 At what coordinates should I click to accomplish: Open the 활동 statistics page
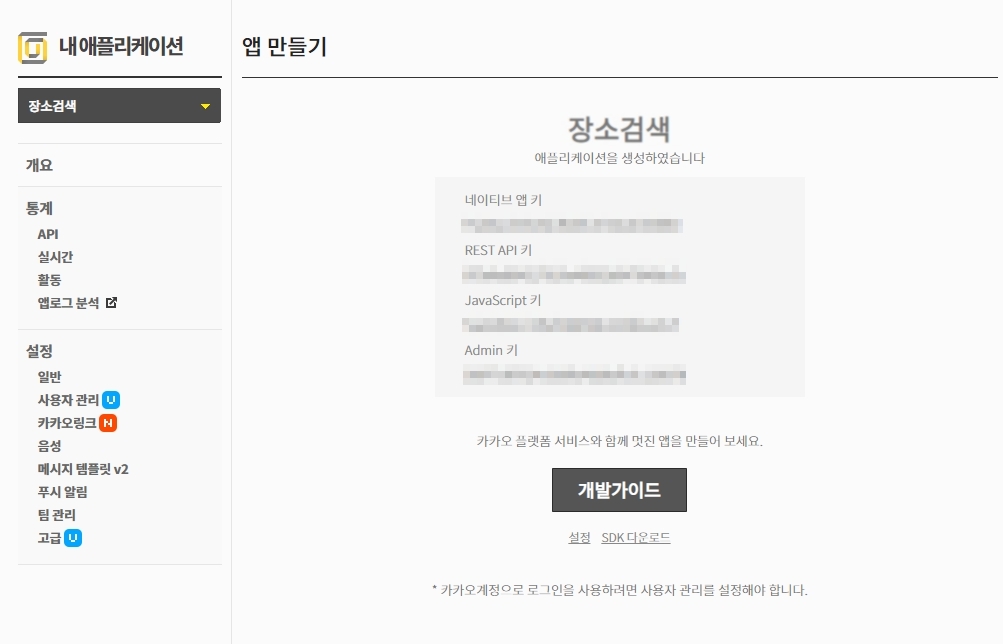pos(49,280)
